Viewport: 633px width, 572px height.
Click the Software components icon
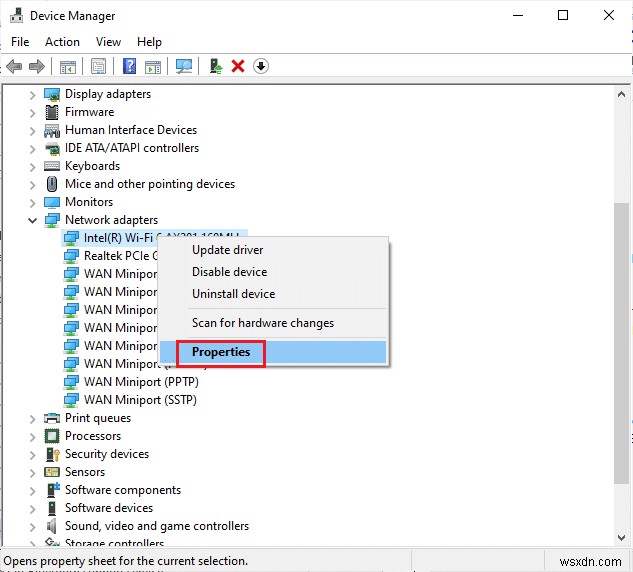(52, 490)
